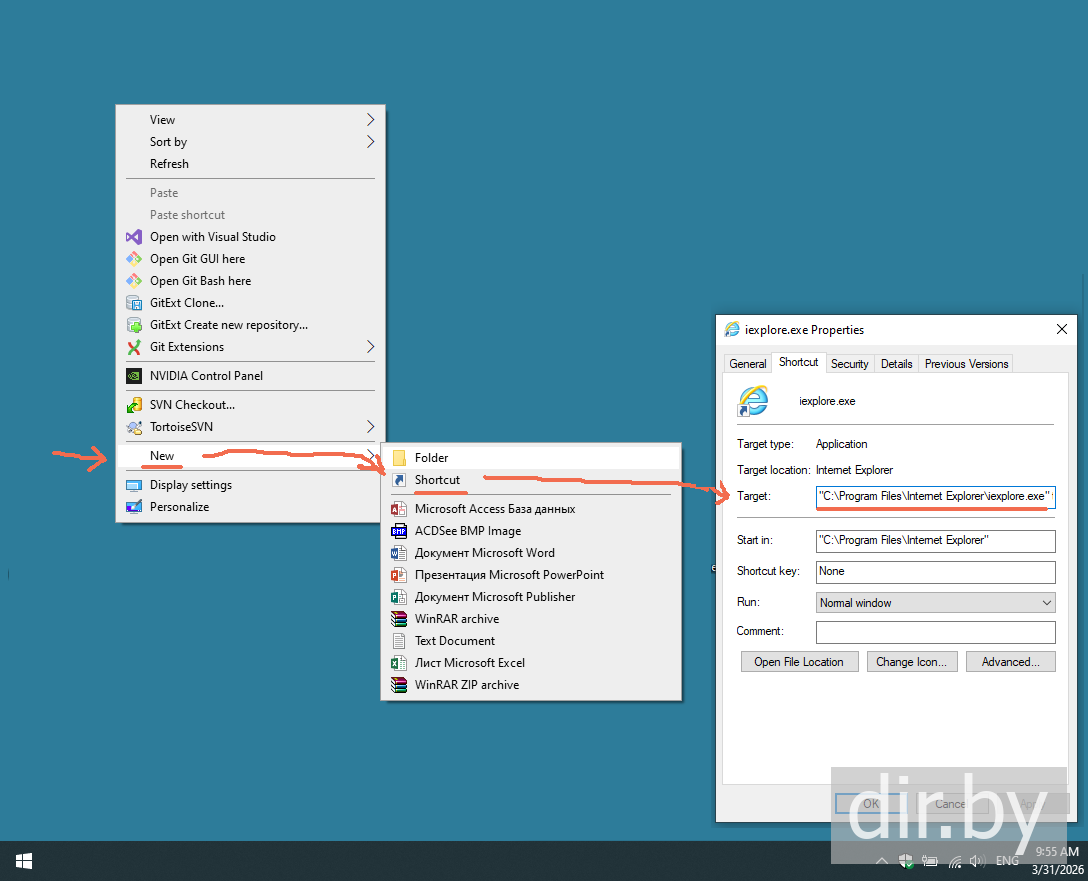Click the TortoiseSVN turtle icon
This screenshot has height=881, width=1088.
[x=134, y=427]
